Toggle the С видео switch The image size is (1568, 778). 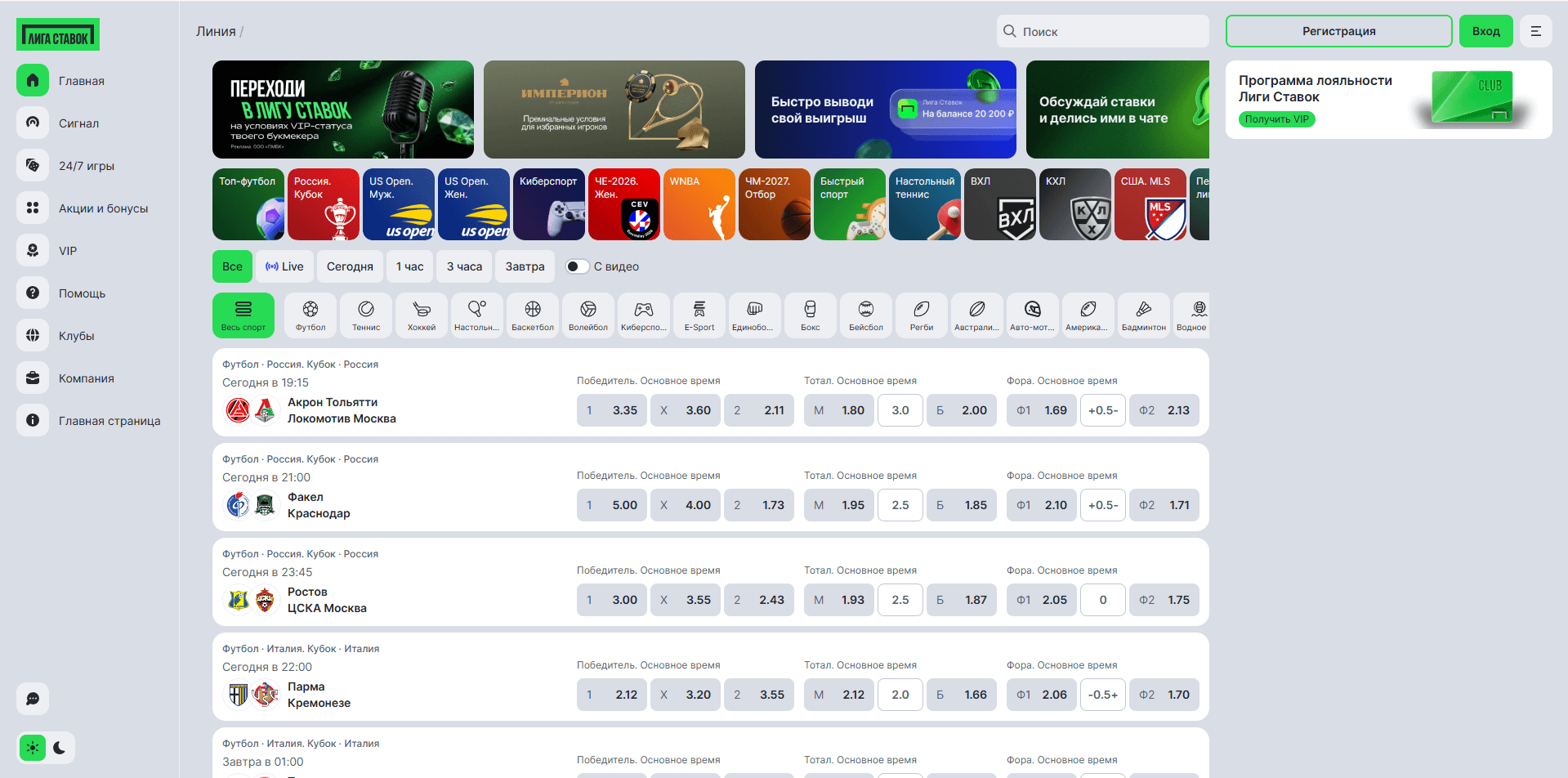(578, 266)
